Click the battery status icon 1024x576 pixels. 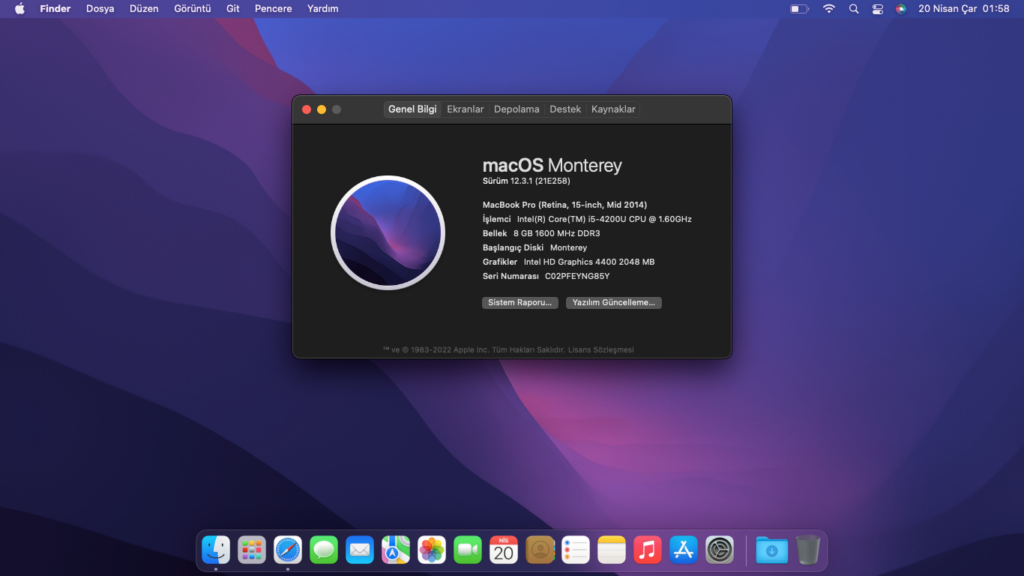[799, 9]
